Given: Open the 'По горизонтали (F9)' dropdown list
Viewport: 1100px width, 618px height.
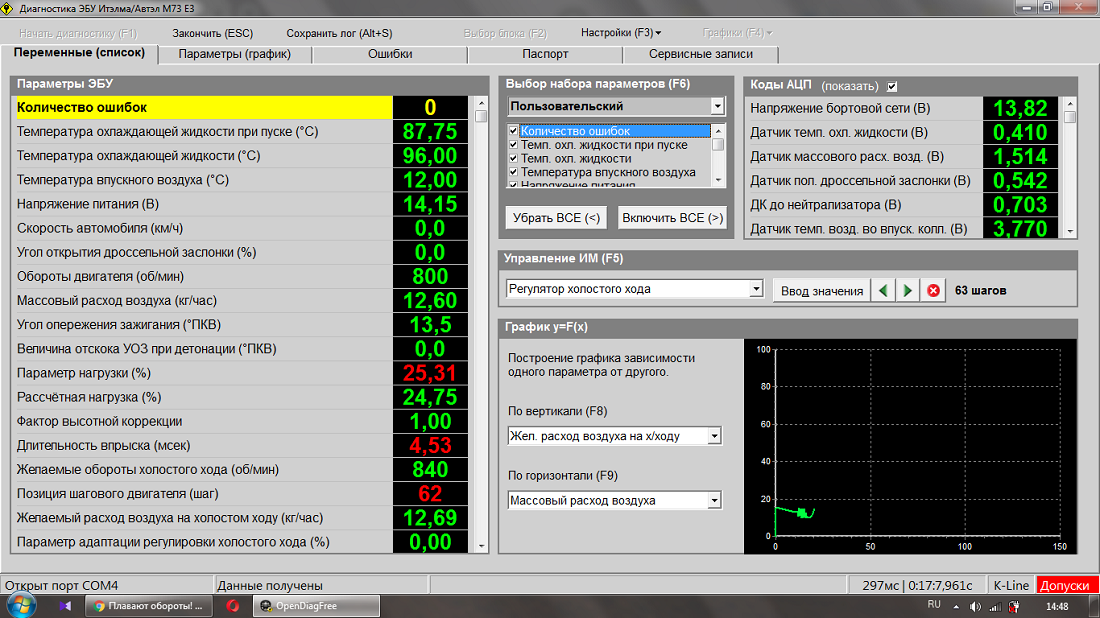Looking at the screenshot, I should tap(714, 500).
